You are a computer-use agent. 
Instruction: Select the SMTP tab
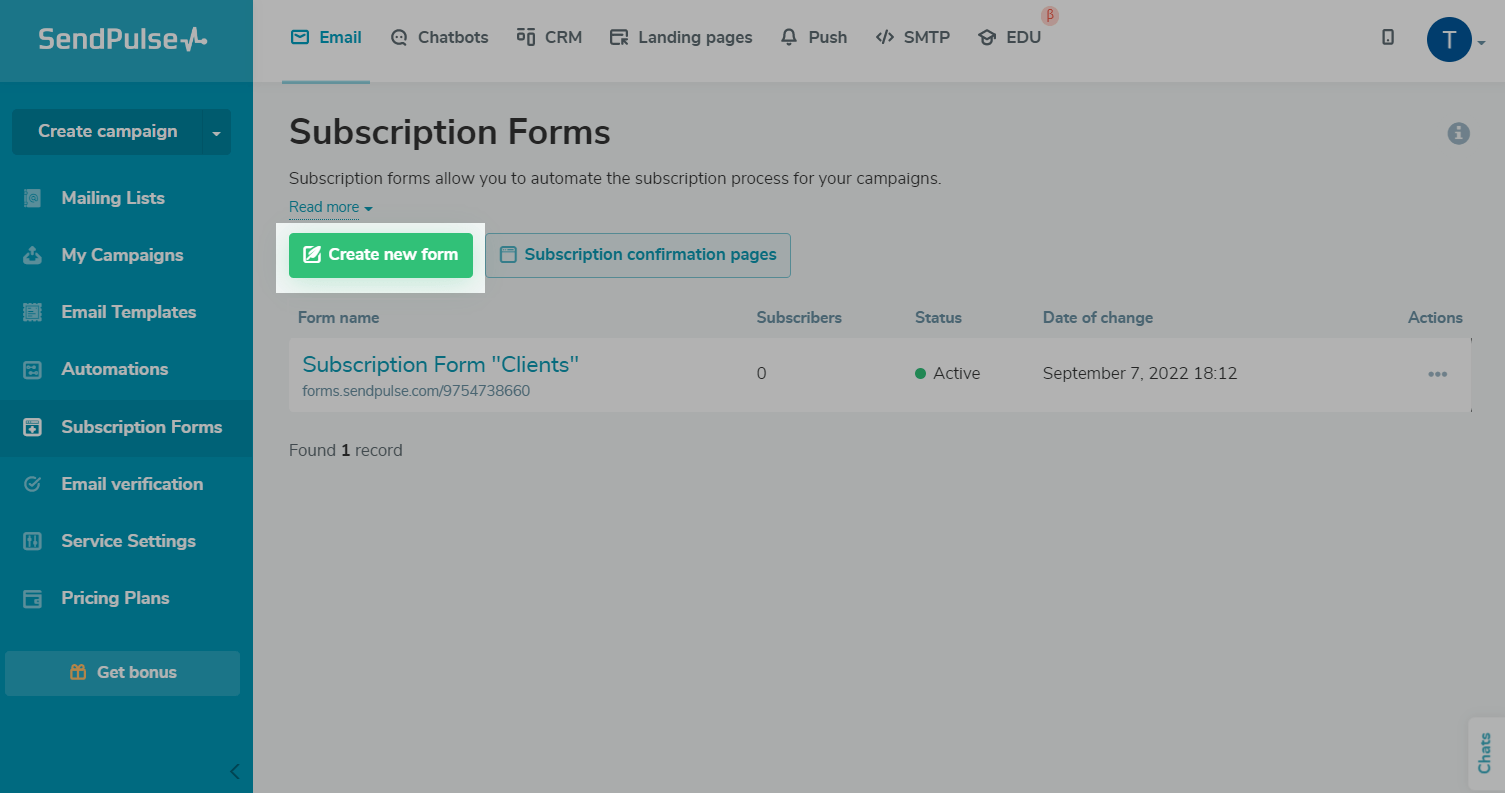[912, 38]
